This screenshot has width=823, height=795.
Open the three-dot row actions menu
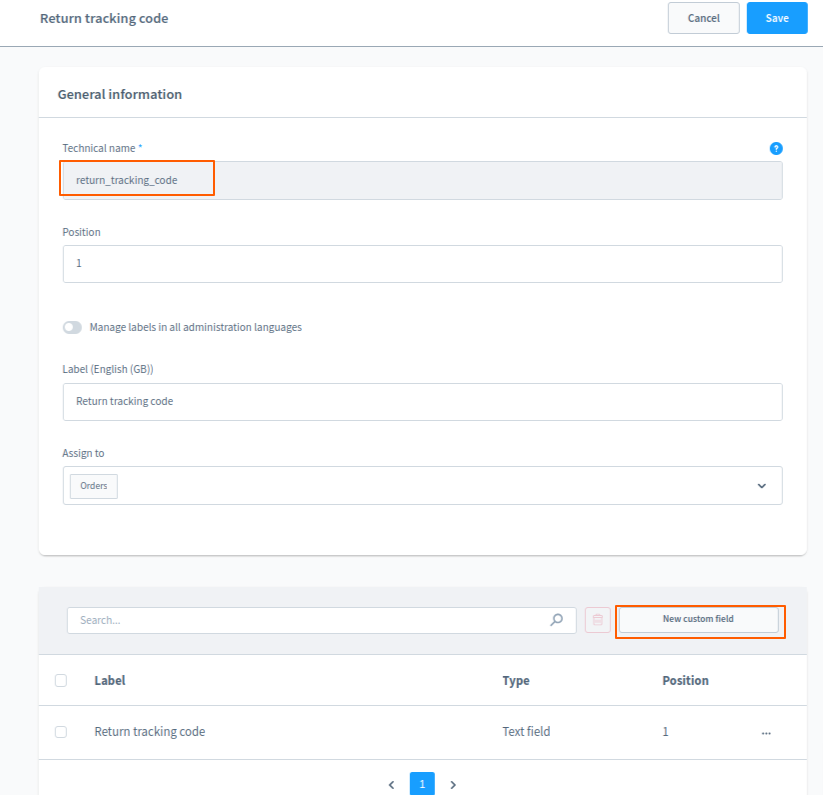pos(766,732)
